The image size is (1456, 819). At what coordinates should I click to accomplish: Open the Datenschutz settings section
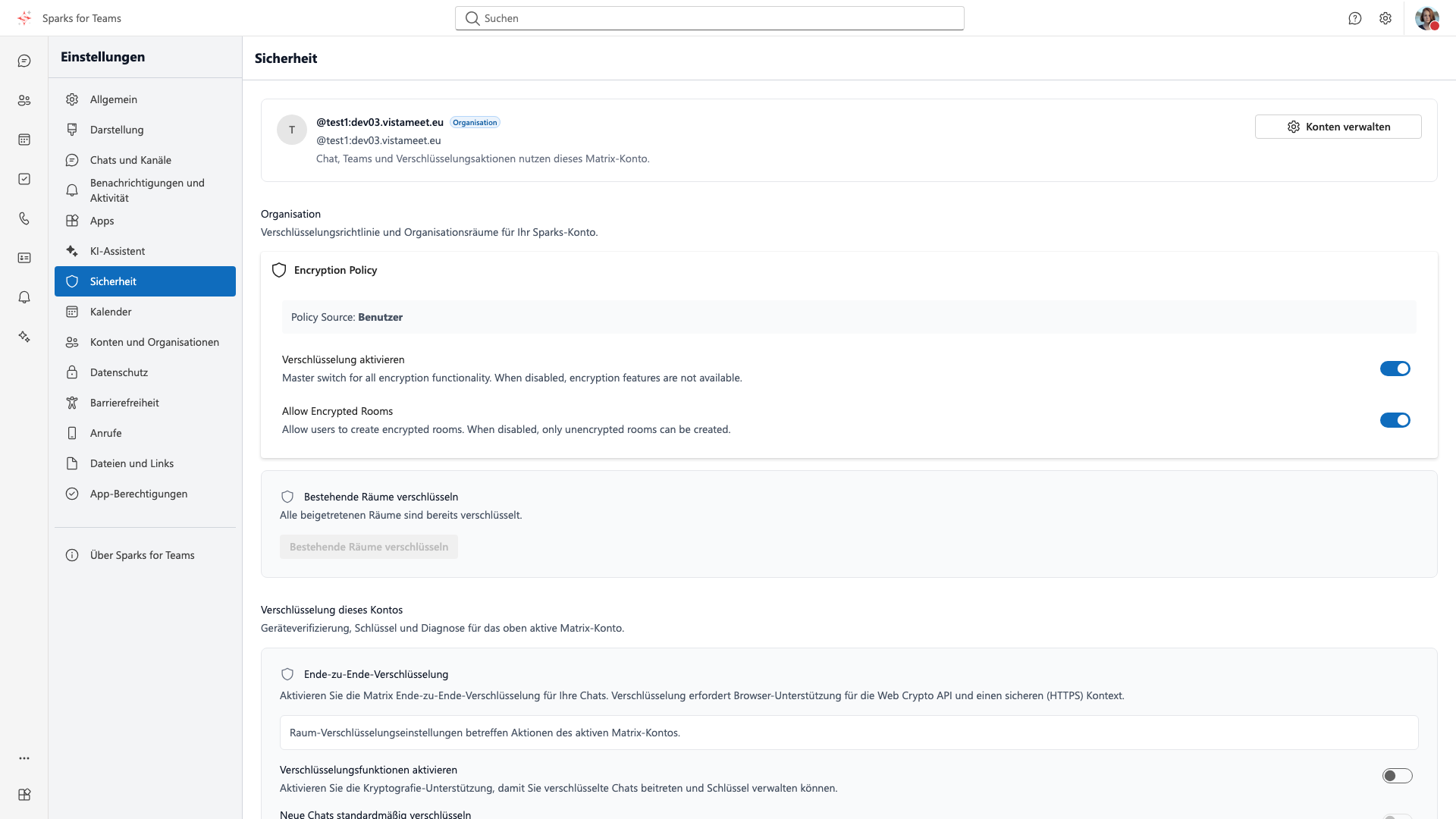(145, 372)
